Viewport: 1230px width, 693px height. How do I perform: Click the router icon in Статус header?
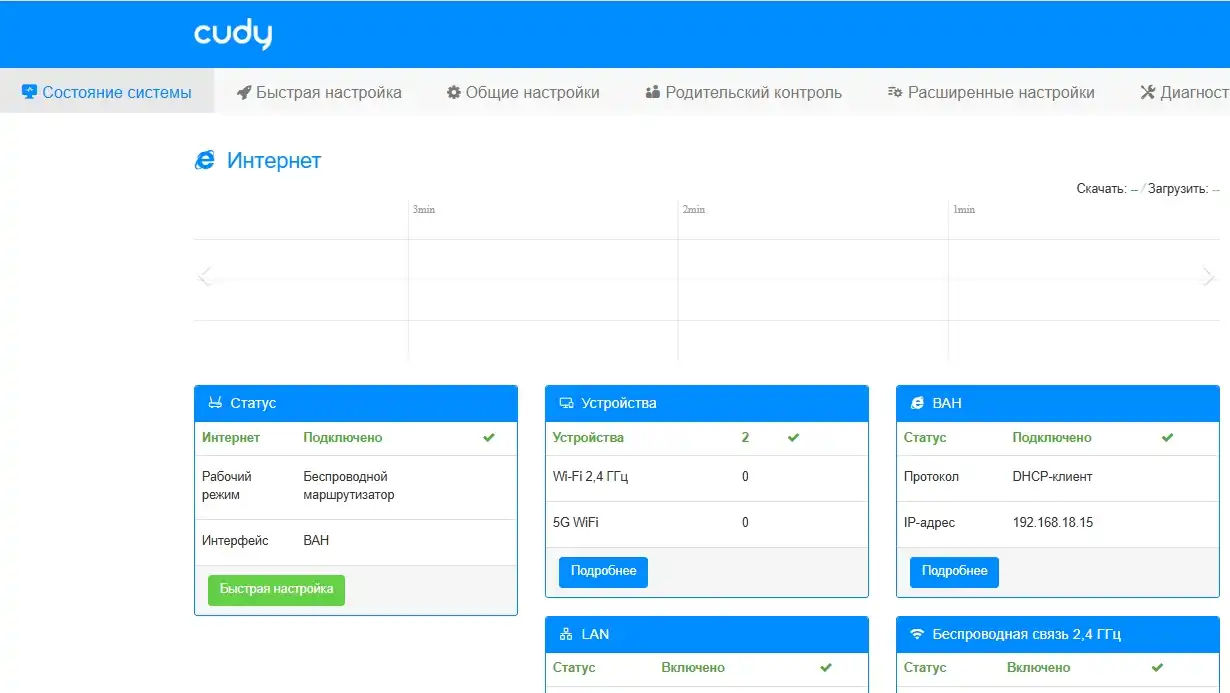pyautogui.click(x=215, y=403)
